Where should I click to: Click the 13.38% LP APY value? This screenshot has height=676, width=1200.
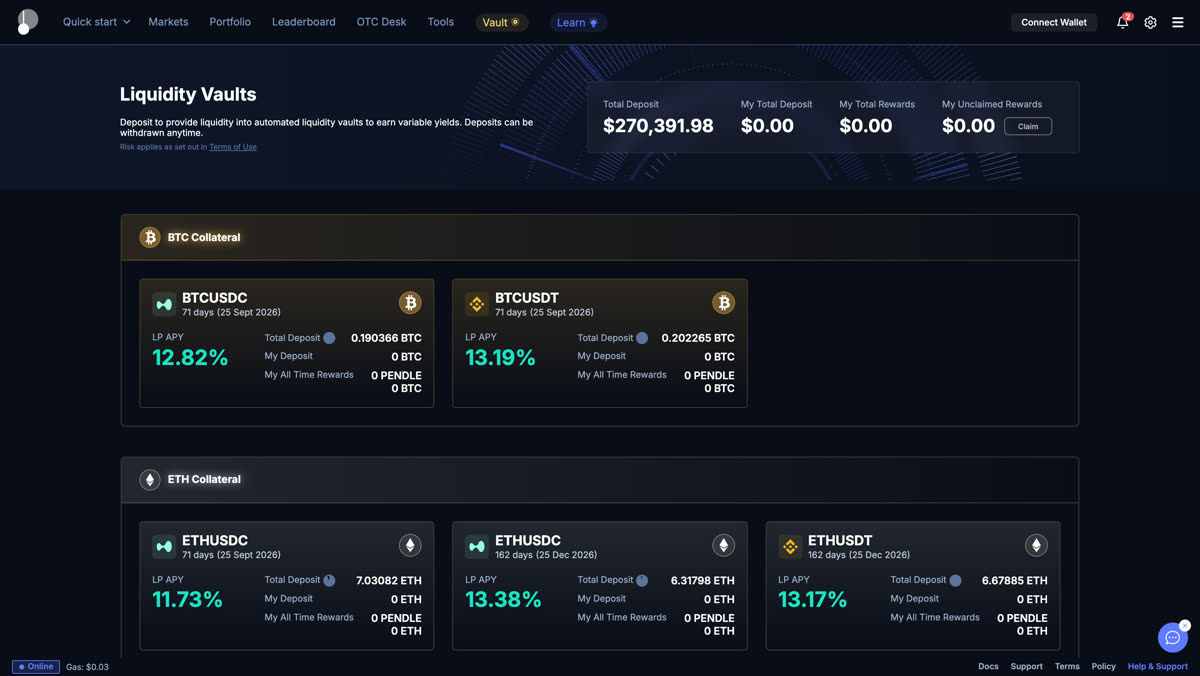pos(503,600)
